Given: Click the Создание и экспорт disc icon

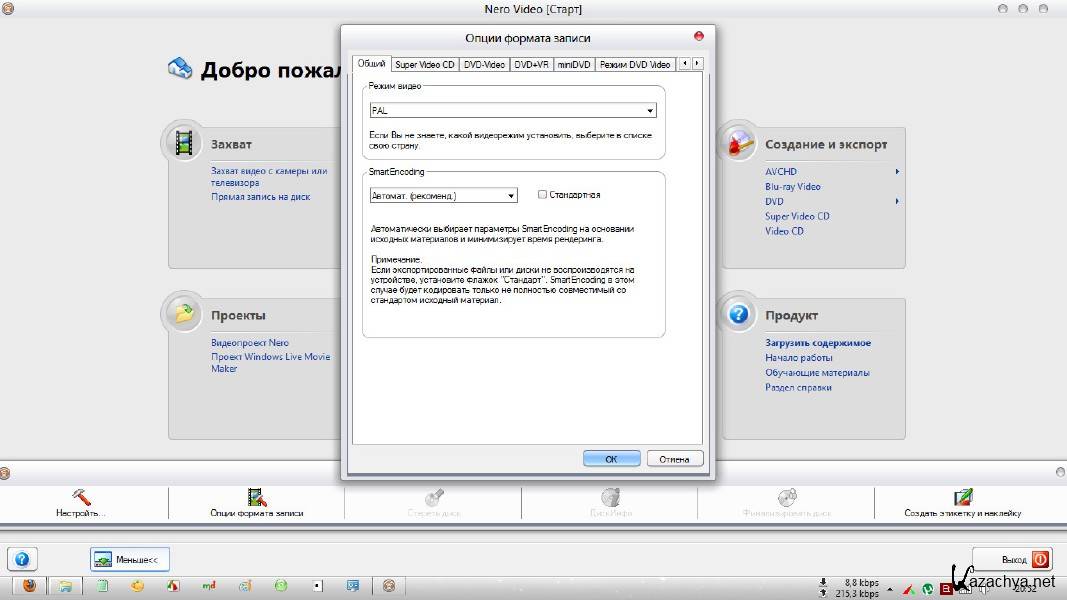Looking at the screenshot, I should pyautogui.click(x=739, y=143).
